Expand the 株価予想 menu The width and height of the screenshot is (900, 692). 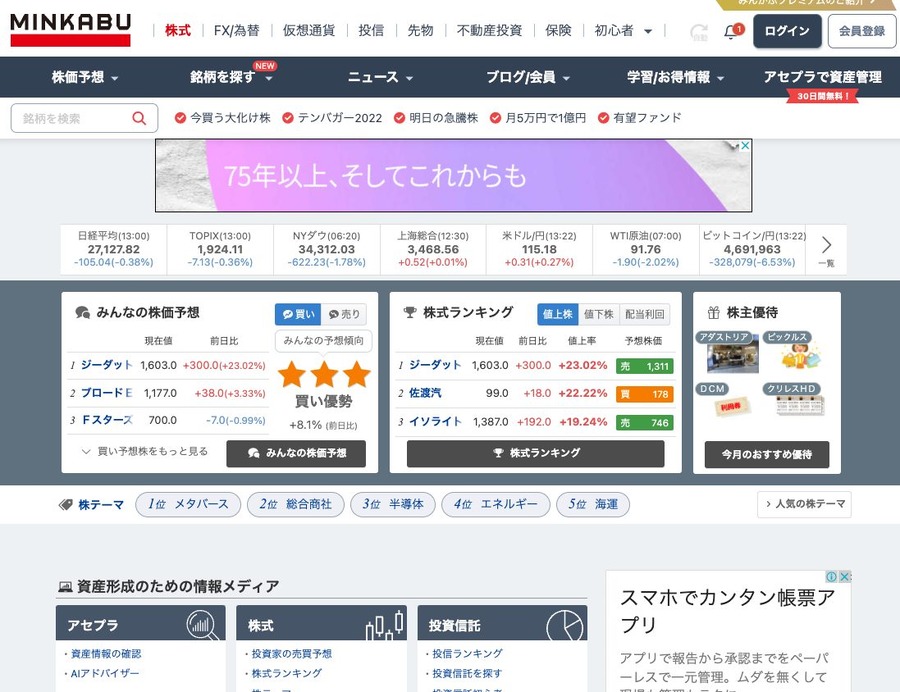[85, 77]
